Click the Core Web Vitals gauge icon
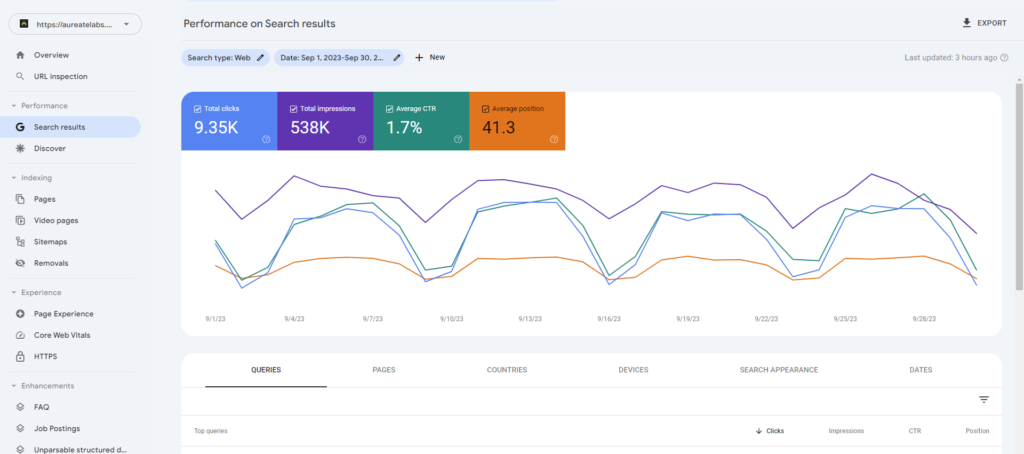The image size is (1024, 454). (x=20, y=335)
